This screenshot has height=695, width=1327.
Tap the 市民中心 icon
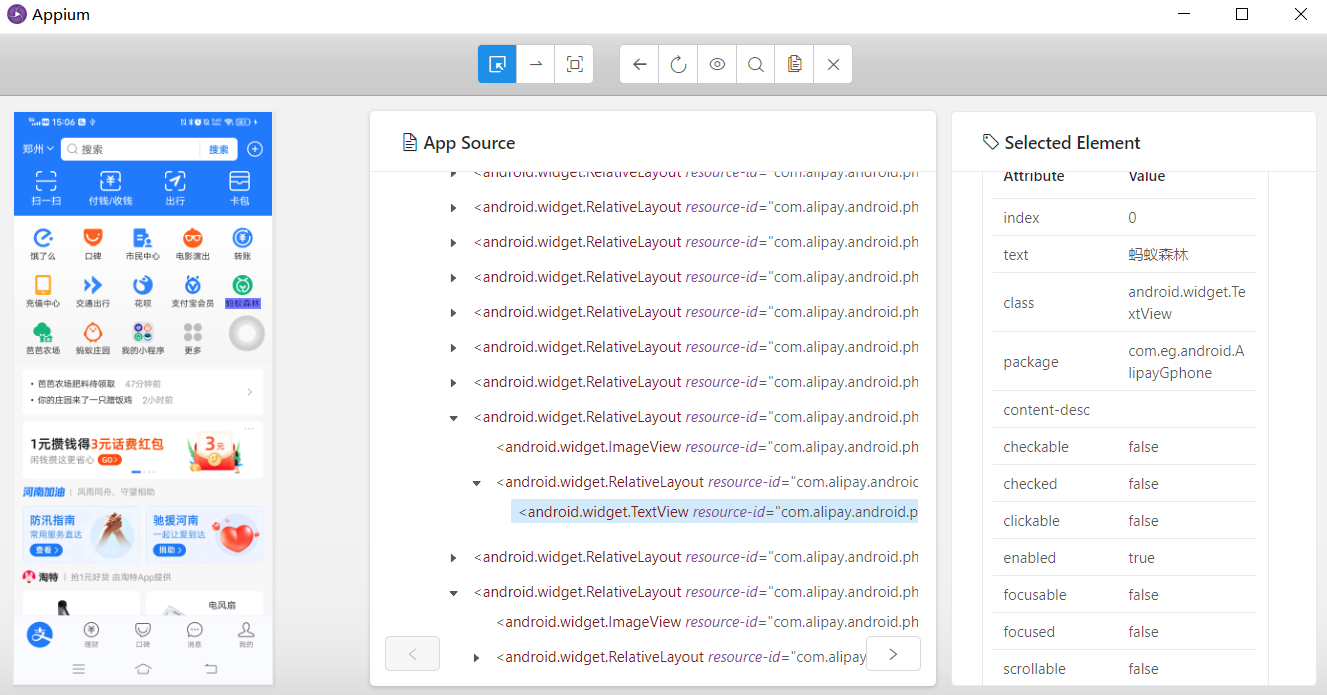(143, 238)
